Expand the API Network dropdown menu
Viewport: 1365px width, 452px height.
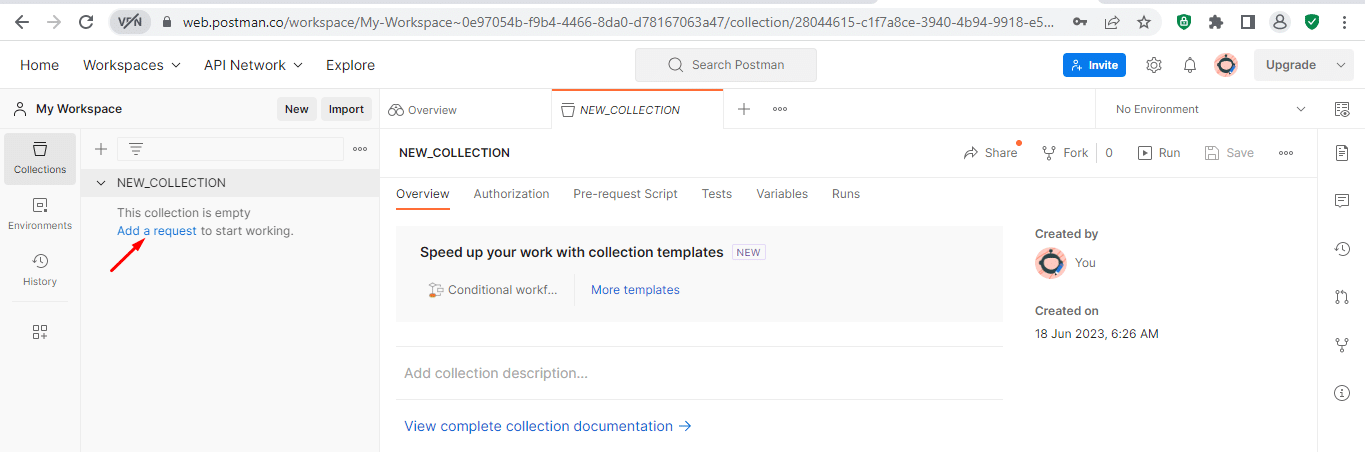[253, 65]
